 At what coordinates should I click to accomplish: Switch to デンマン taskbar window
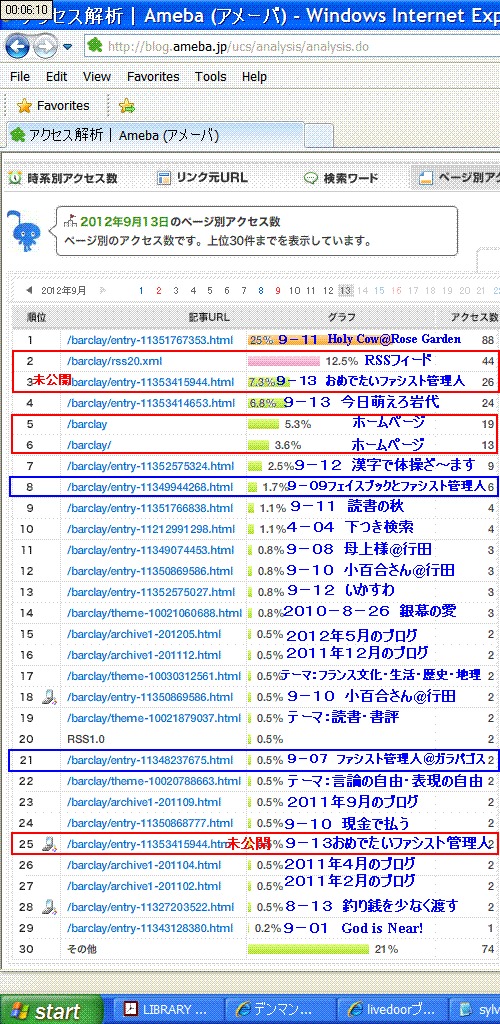click(281, 1010)
